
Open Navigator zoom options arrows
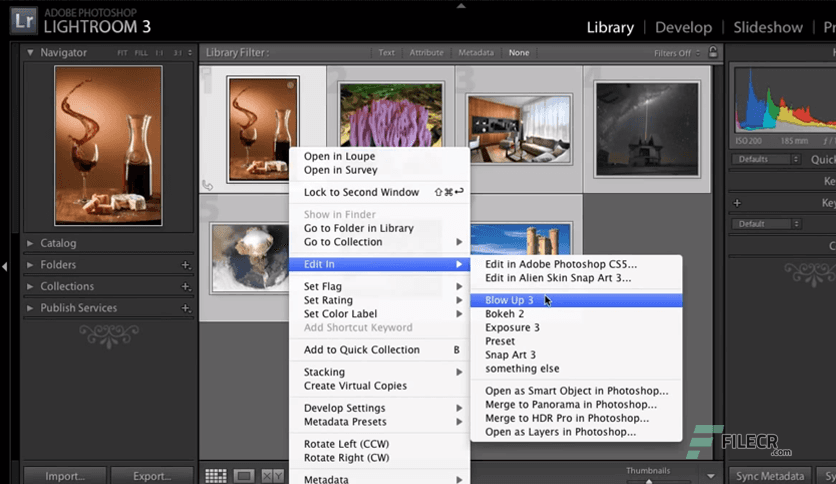coord(190,53)
